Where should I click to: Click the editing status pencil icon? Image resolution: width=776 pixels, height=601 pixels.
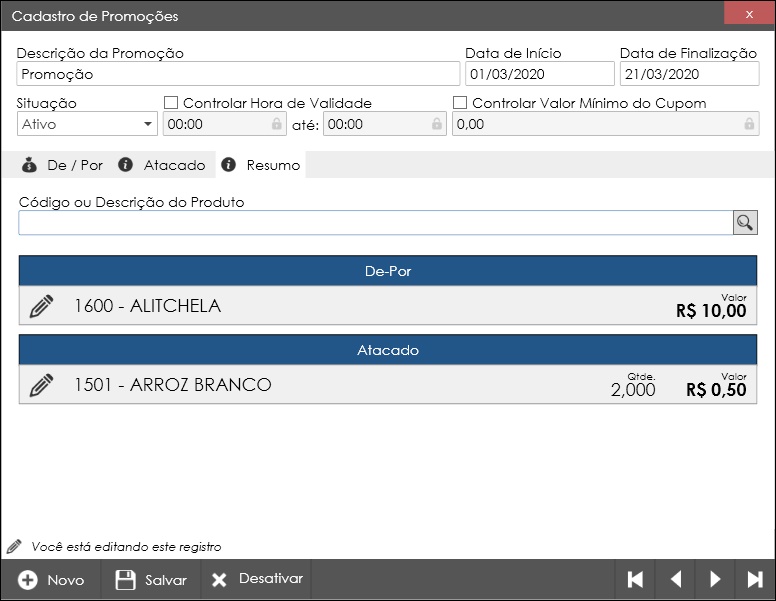pos(14,547)
